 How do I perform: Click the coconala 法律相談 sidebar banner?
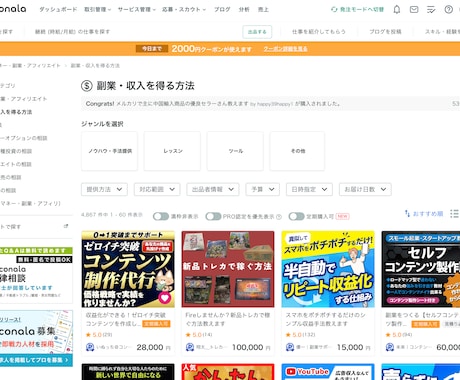[36, 275]
